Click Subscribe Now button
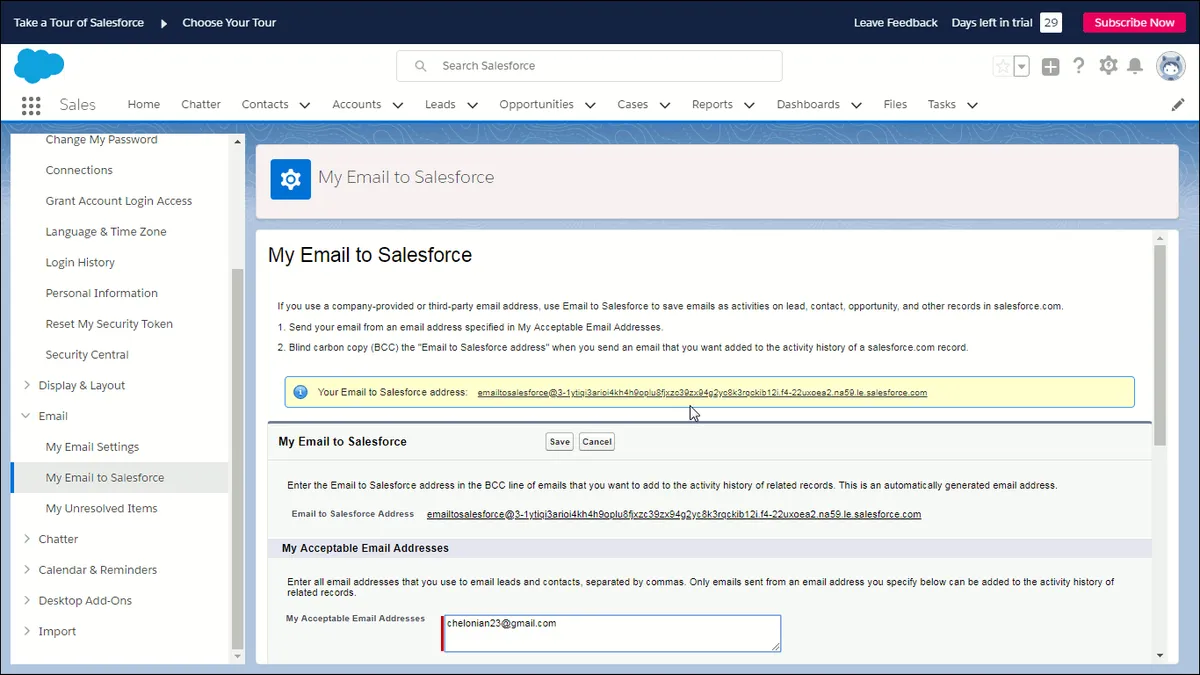Screen dimensions: 1200x675 point(1134,23)
